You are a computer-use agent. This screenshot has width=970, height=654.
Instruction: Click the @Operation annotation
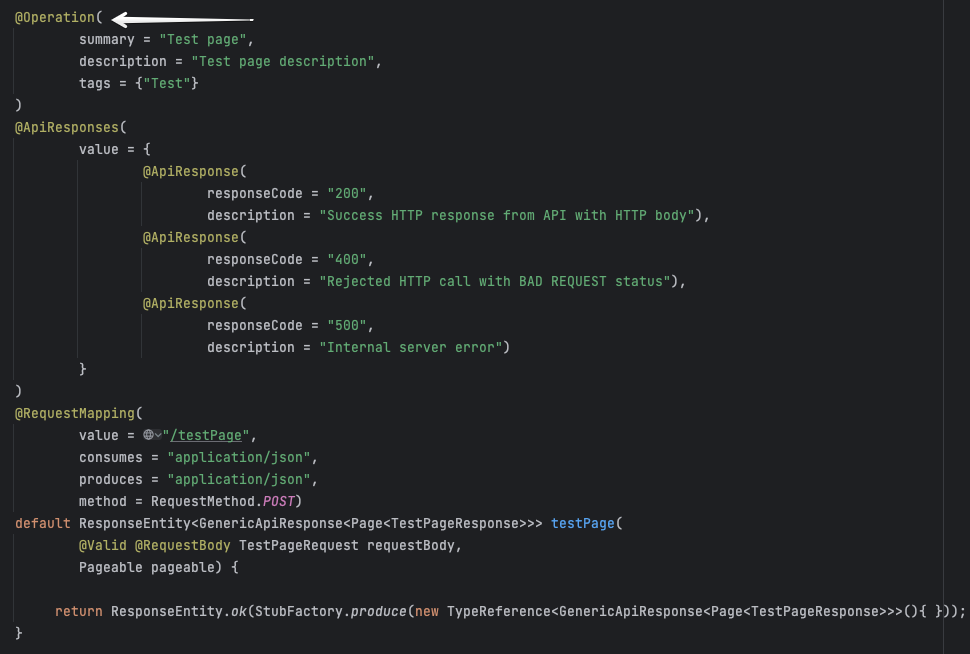[54, 18]
